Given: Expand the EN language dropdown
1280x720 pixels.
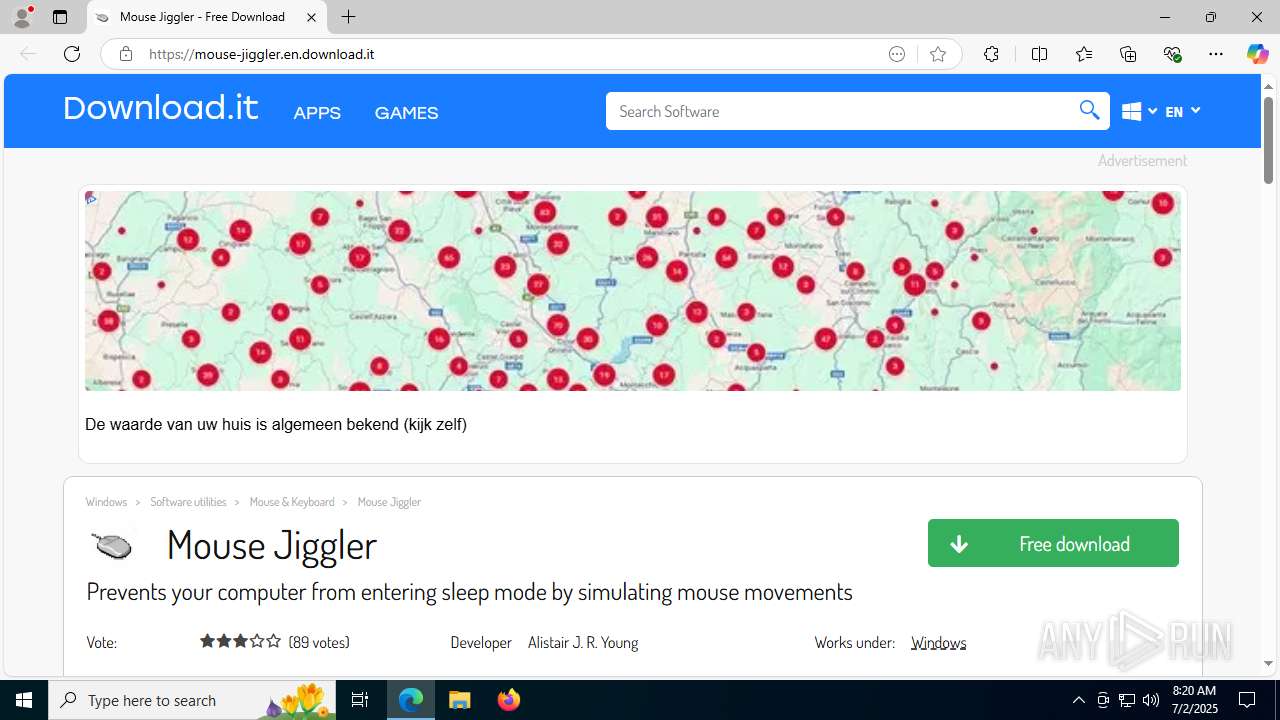Looking at the screenshot, I should tap(1182, 111).
